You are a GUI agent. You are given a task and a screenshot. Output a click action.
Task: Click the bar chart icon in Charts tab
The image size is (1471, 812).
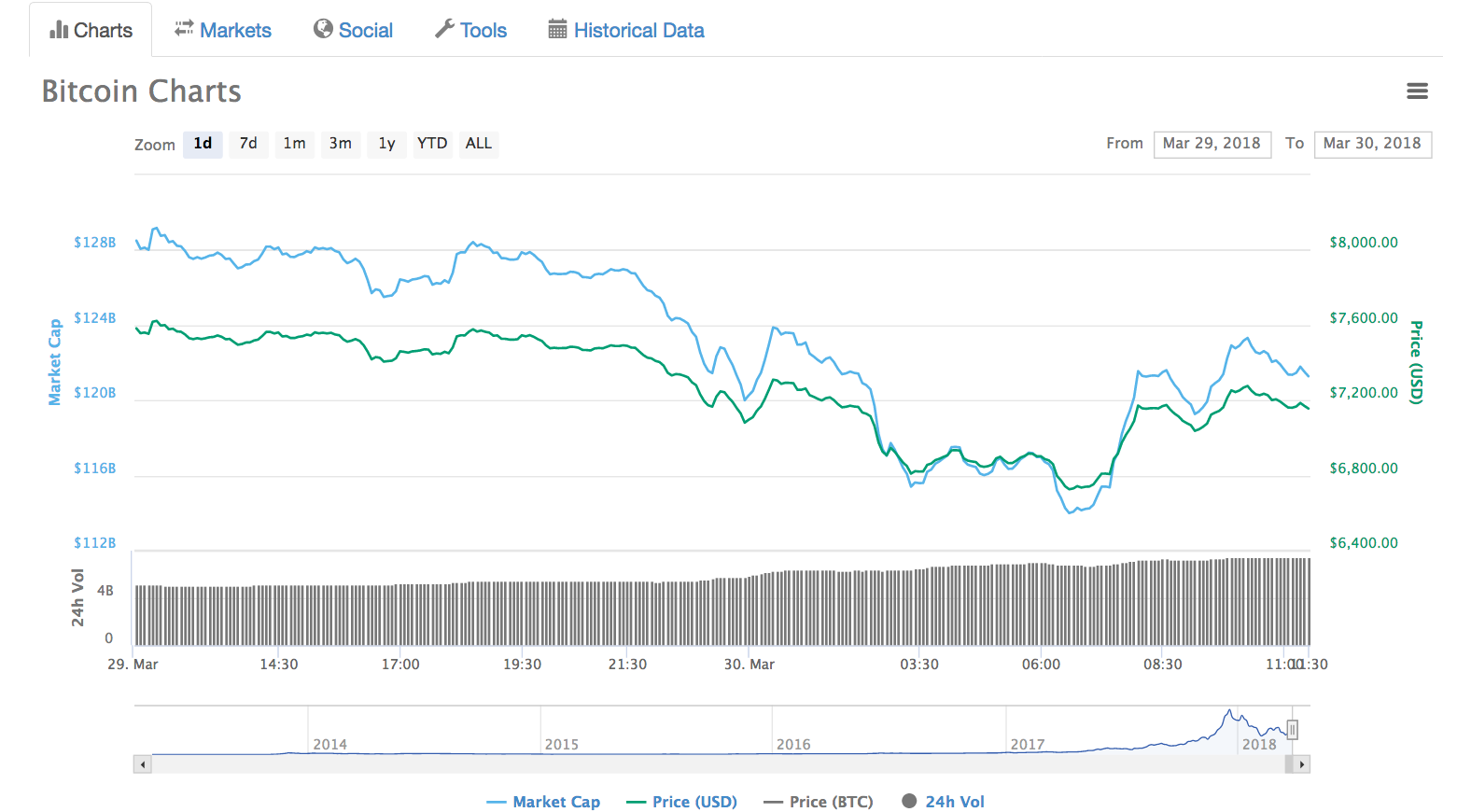point(59,30)
